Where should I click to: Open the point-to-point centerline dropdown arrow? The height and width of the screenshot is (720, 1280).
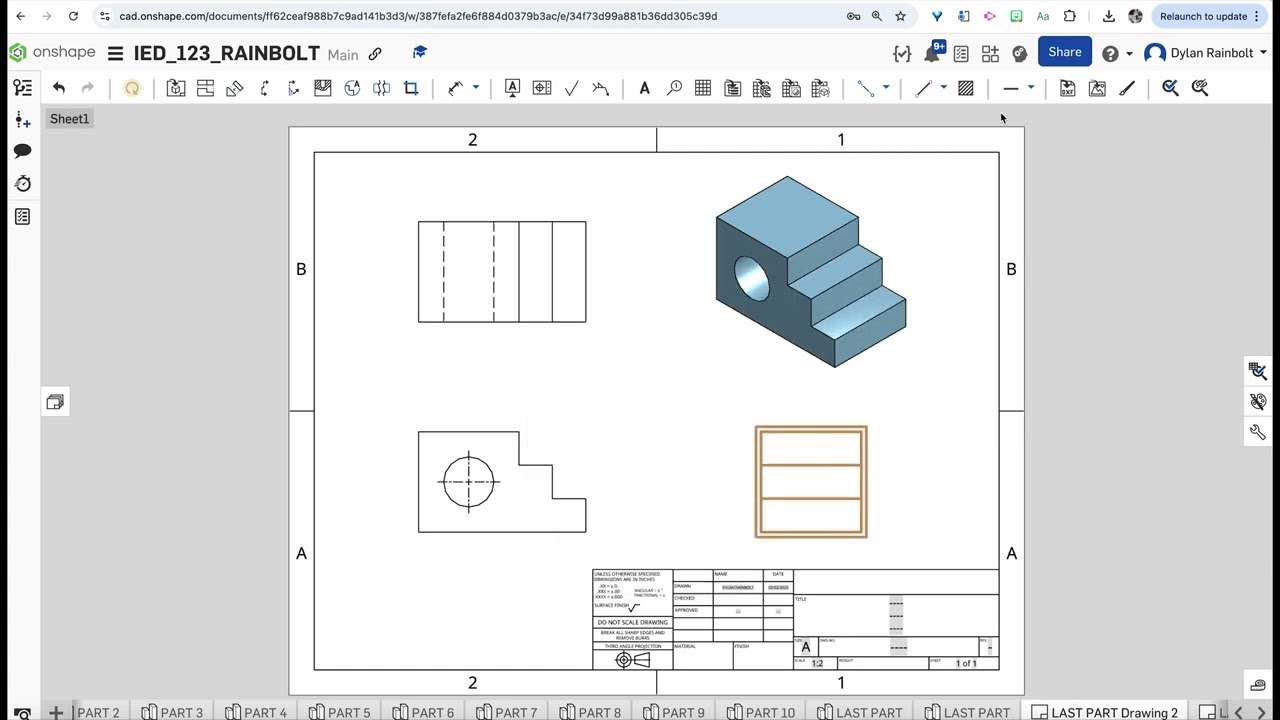coord(886,89)
